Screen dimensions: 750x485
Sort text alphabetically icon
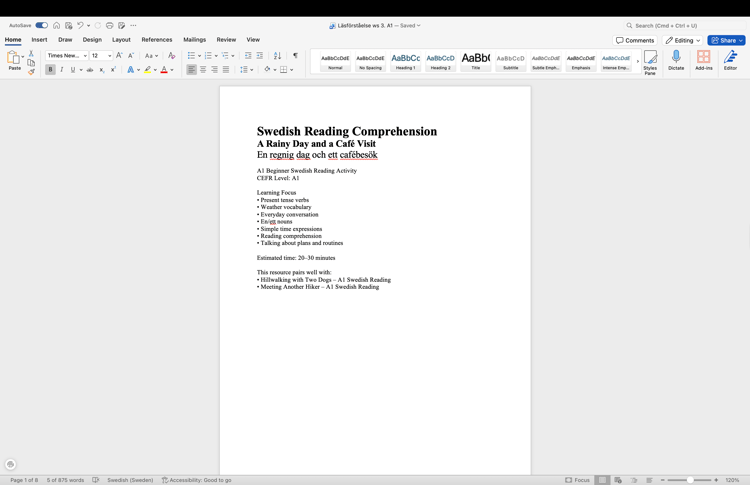[x=277, y=55]
